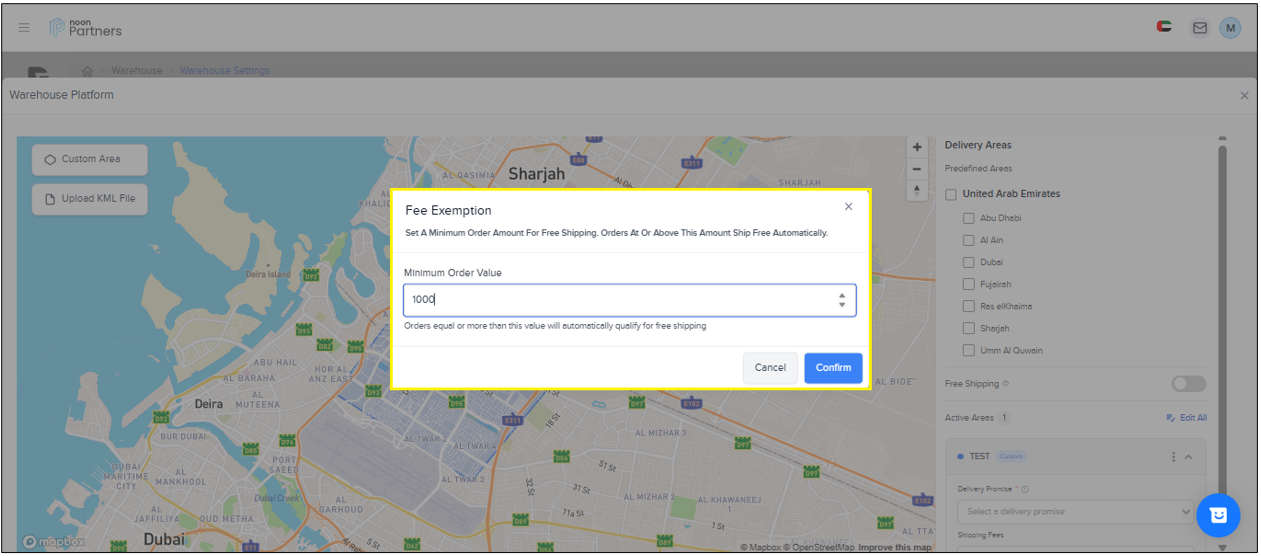Increase the Minimum Order Value stepper
Image resolution: width=1261 pixels, height=556 pixels.
pos(842,295)
